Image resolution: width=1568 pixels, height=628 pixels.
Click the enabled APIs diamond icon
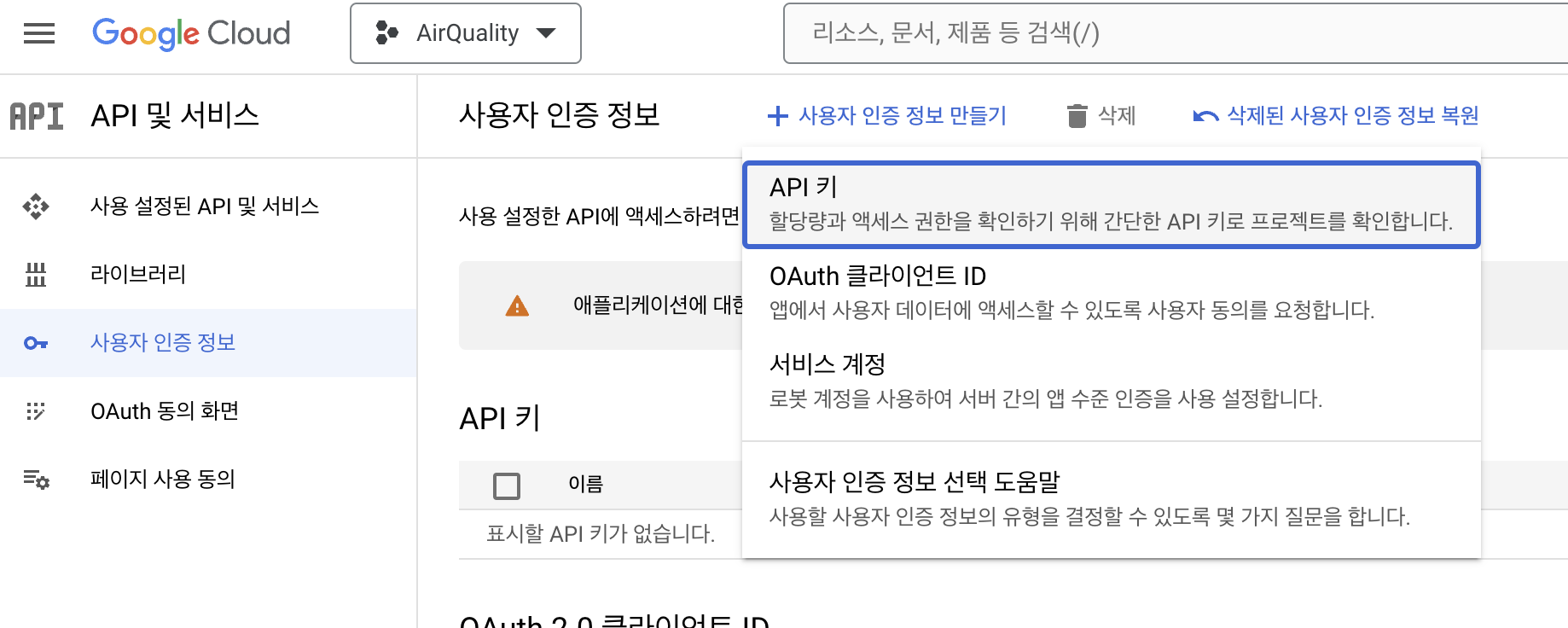point(36,206)
